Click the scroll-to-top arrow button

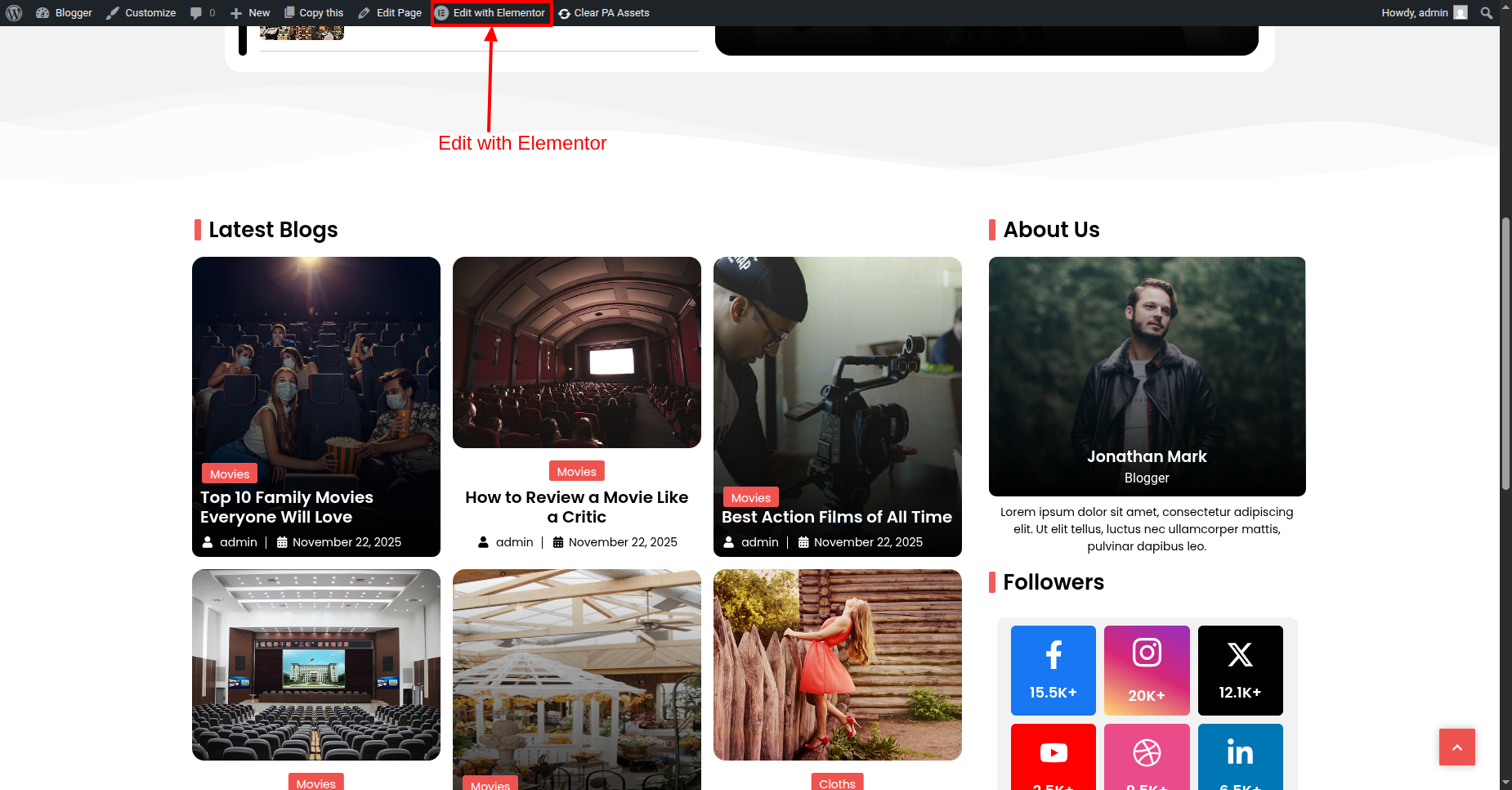1456,747
